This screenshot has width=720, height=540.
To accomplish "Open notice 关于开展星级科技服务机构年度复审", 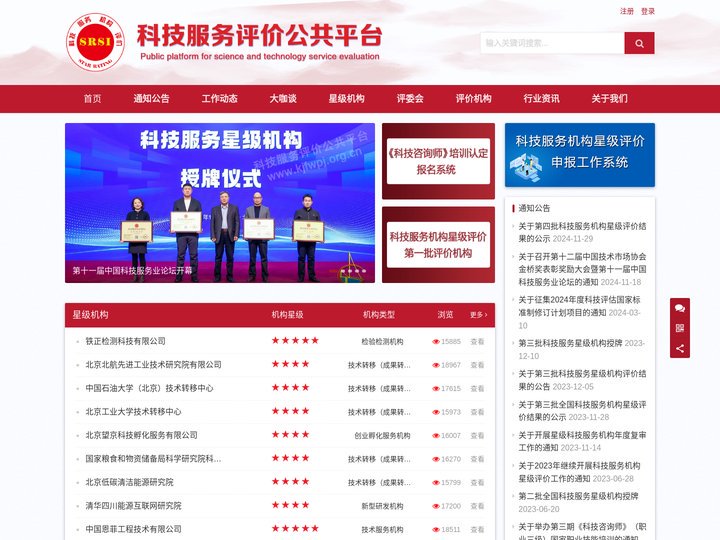I will point(582,441).
